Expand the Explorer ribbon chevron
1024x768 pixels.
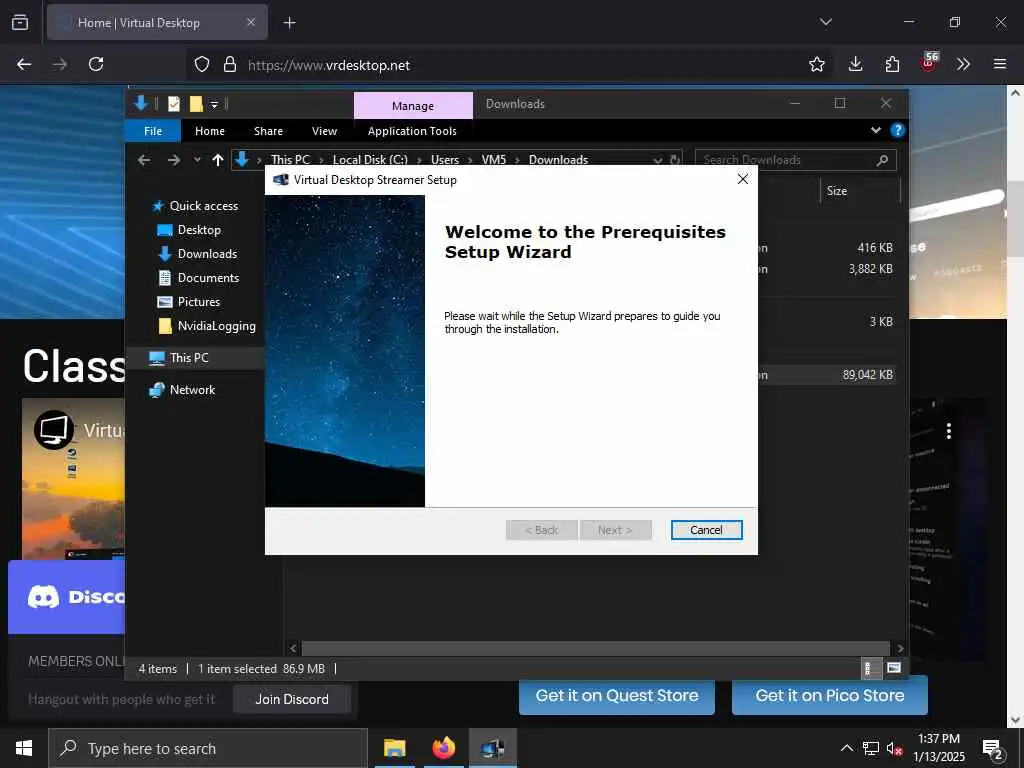coord(876,130)
